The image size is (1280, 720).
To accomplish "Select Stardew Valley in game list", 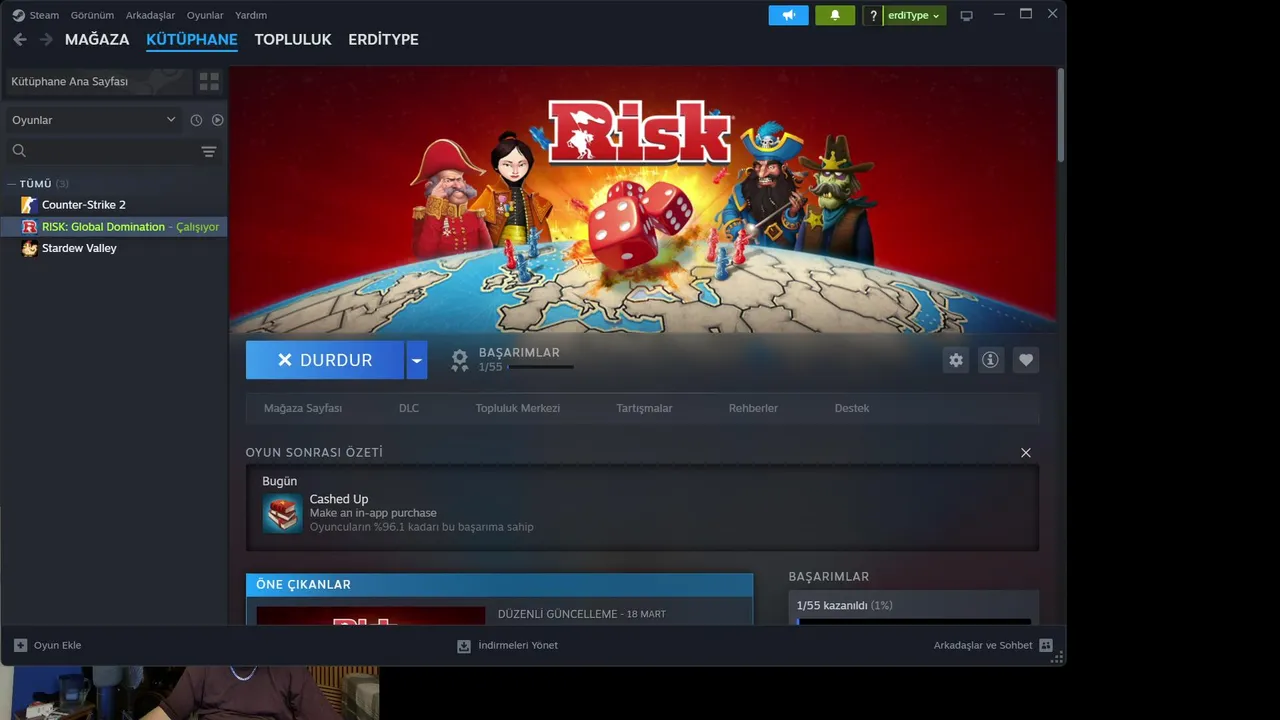I will pyautogui.click(x=79, y=248).
